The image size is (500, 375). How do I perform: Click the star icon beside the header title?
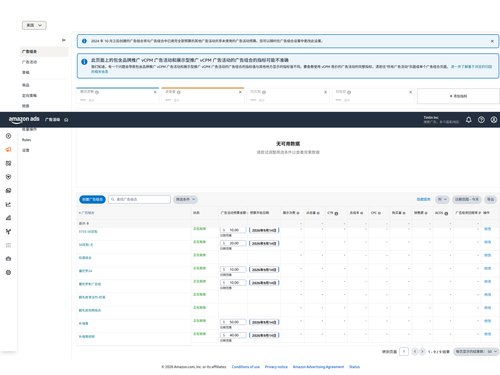[66, 120]
